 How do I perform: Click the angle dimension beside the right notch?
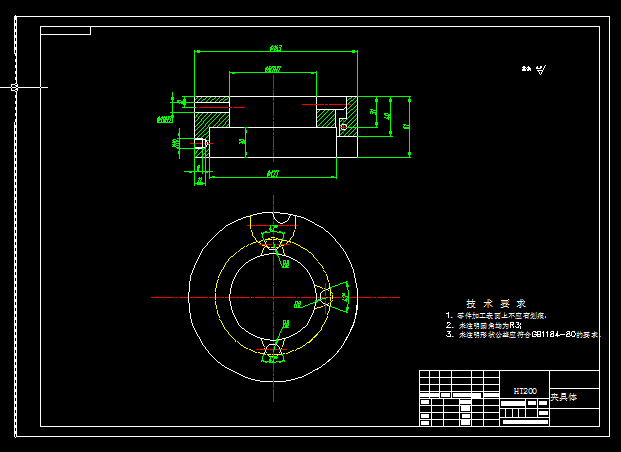click(345, 297)
